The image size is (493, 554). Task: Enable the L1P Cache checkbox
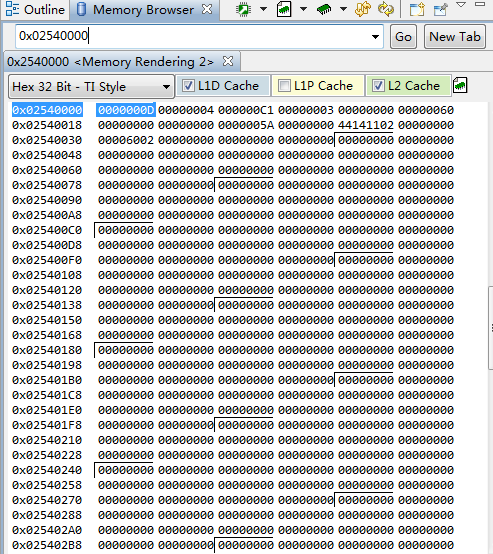[x=284, y=86]
